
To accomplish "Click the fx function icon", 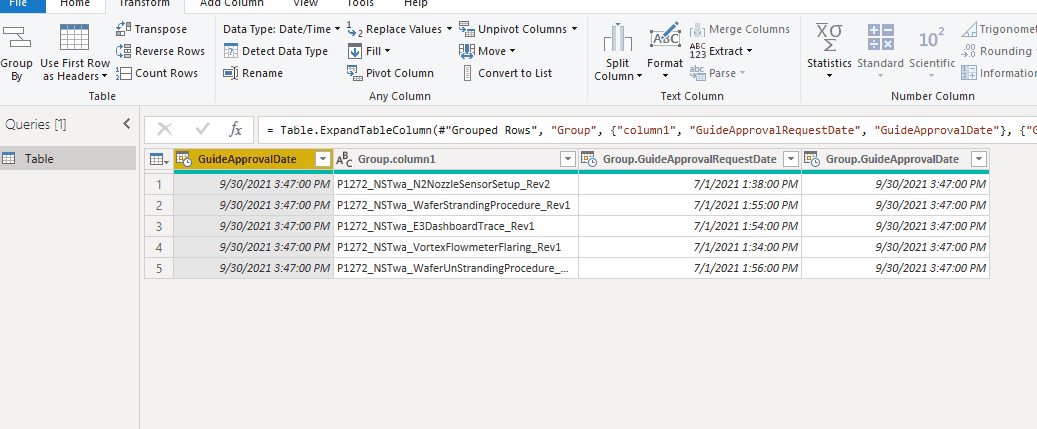I will pyautogui.click(x=235, y=130).
